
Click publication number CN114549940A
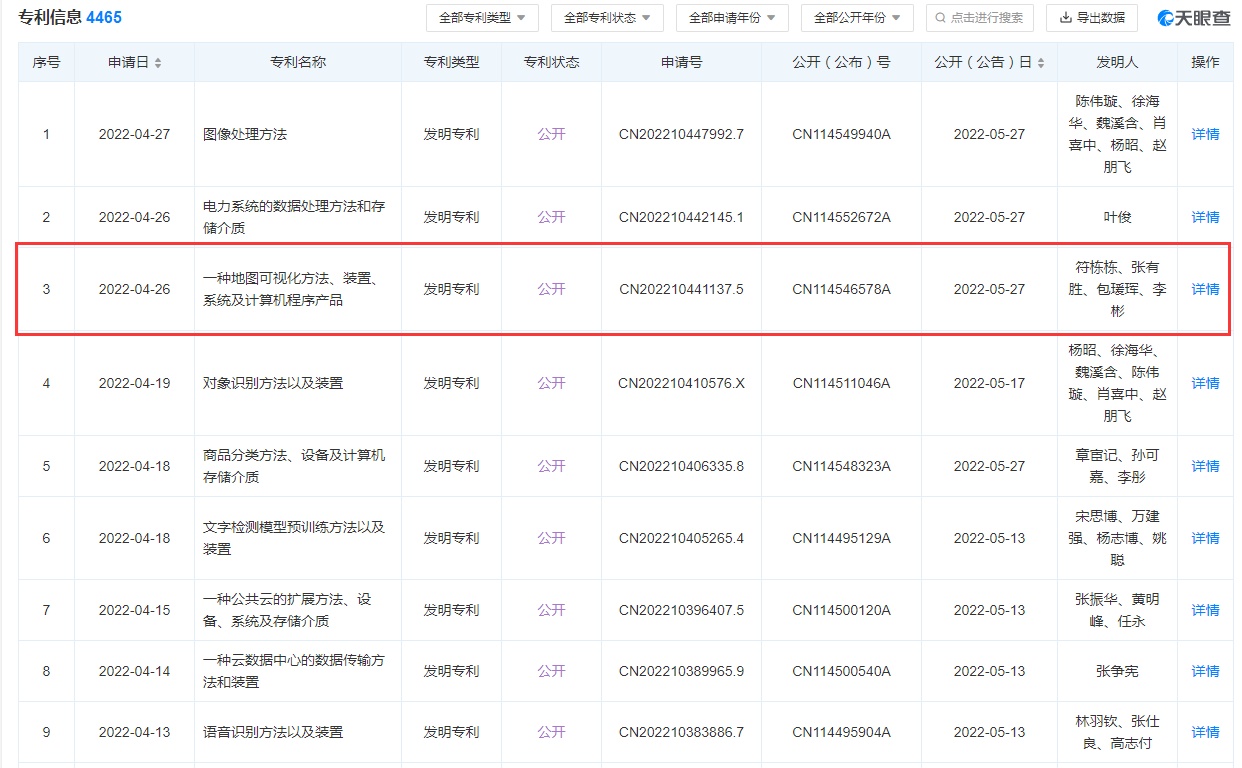[841, 134]
